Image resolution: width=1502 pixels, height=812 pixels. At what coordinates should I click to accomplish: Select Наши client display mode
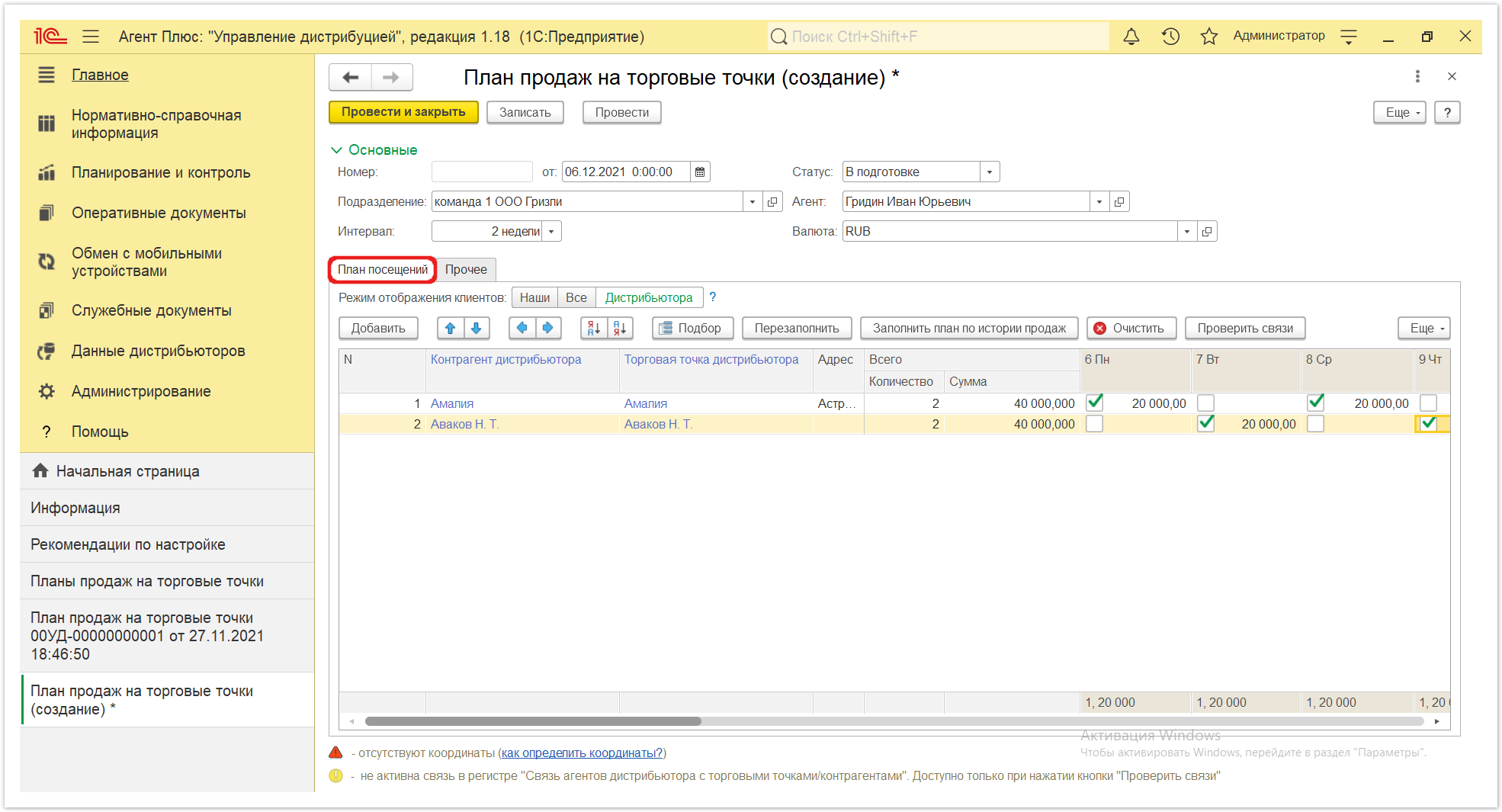click(534, 297)
